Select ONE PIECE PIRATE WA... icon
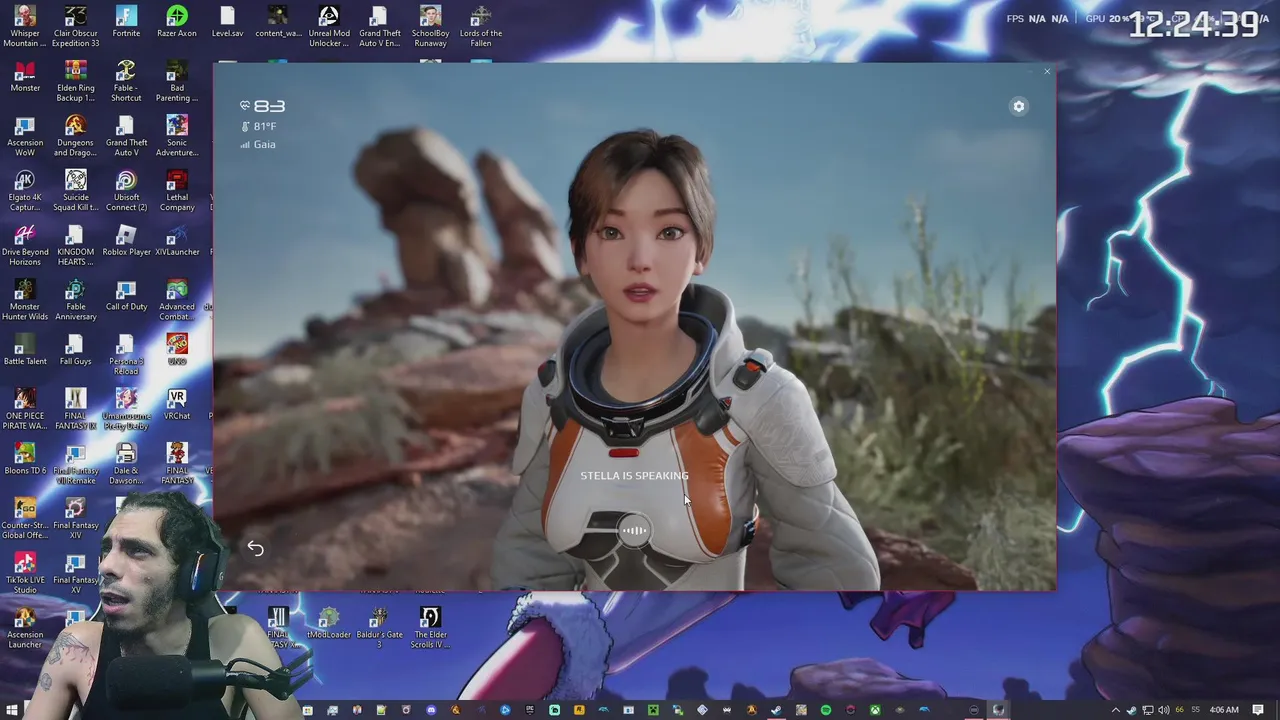The image size is (1280, 720). (25, 411)
